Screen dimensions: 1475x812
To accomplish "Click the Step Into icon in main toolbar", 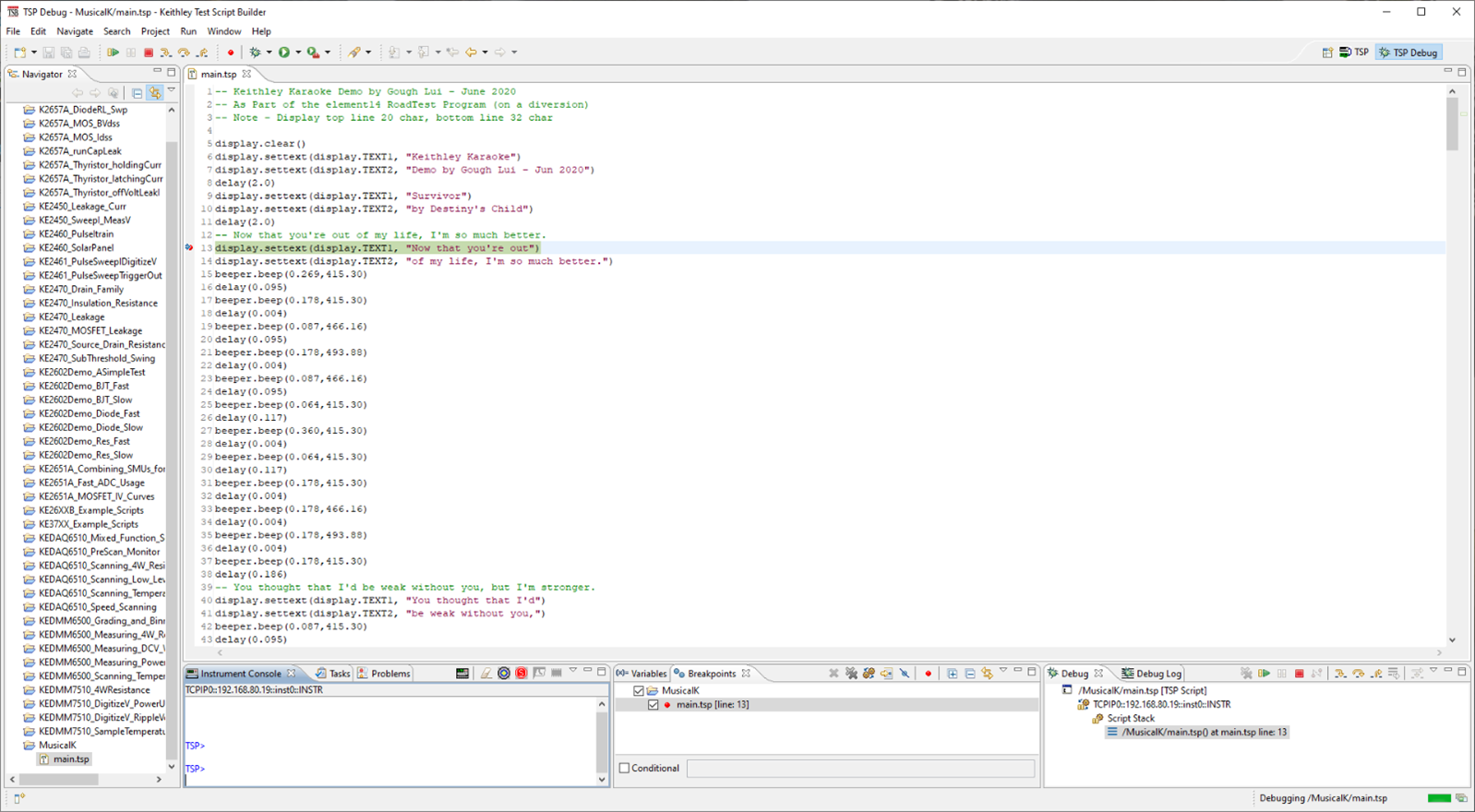I will coord(166,53).
